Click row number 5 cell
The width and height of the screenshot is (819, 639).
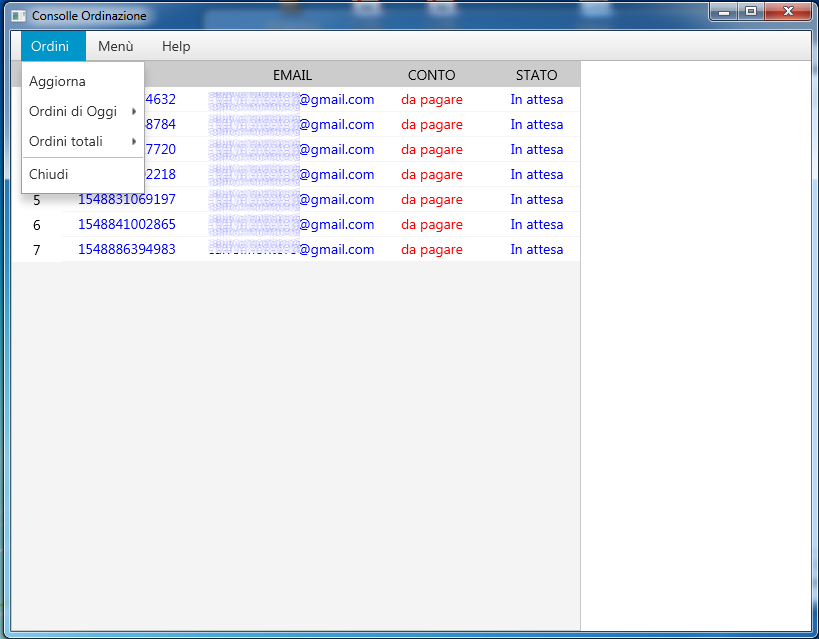(37, 200)
